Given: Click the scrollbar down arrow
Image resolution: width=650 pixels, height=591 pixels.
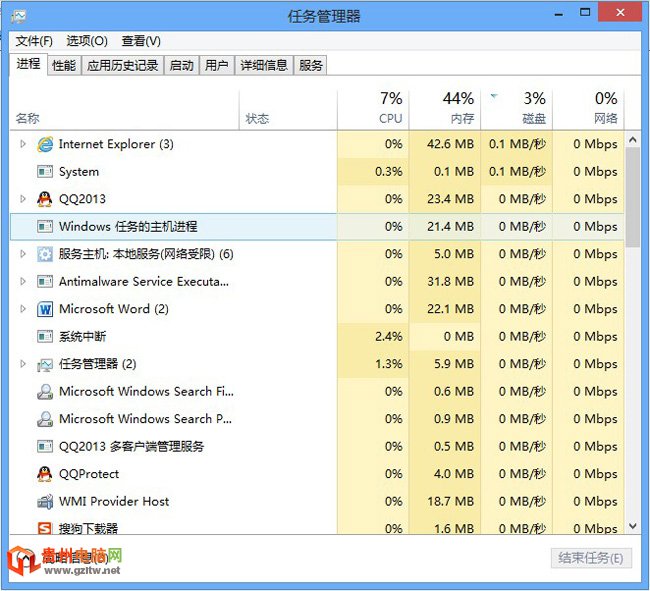Looking at the screenshot, I should tap(633, 526).
